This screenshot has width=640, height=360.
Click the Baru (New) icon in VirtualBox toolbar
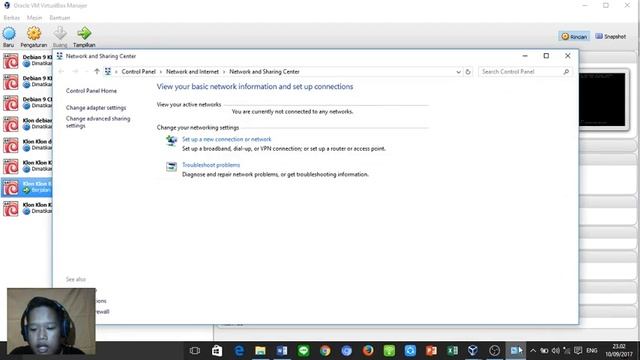pyautogui.click(x=9, y=33)
